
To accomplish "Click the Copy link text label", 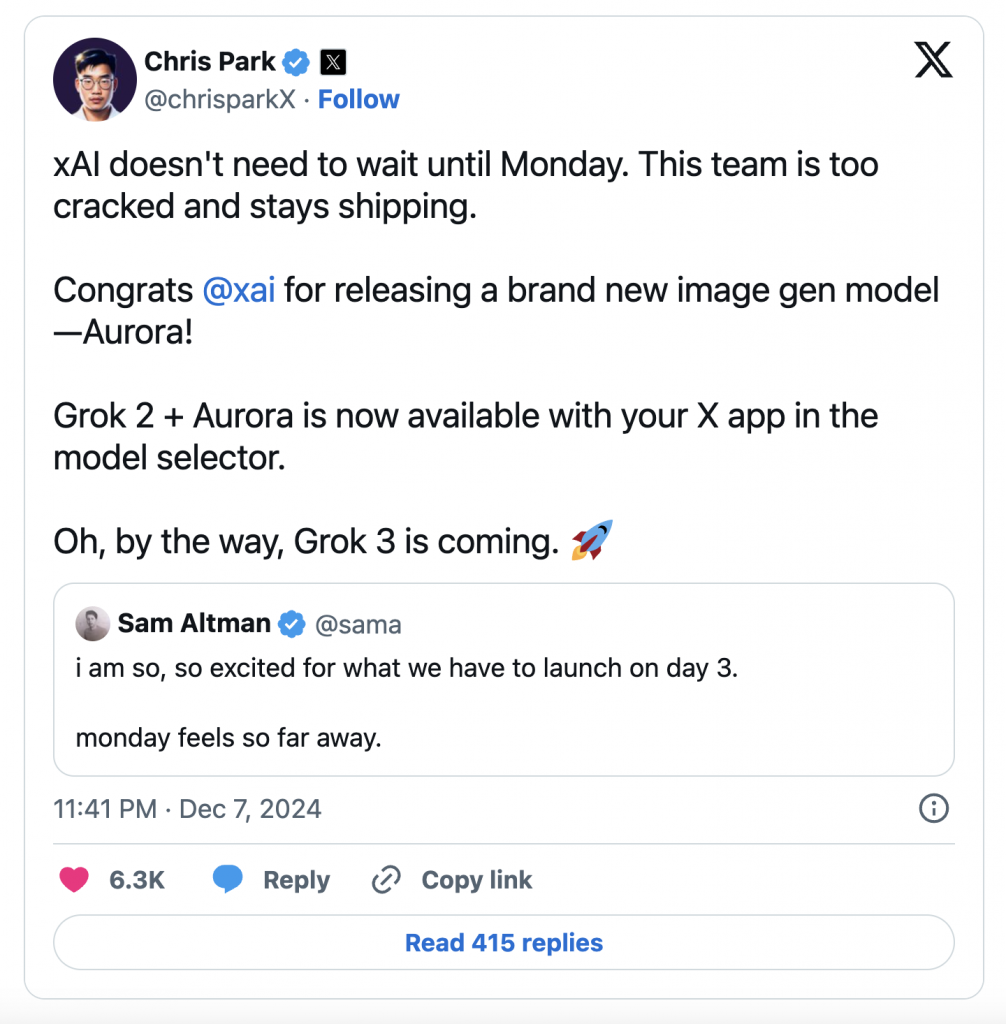I will coord(476,880).
